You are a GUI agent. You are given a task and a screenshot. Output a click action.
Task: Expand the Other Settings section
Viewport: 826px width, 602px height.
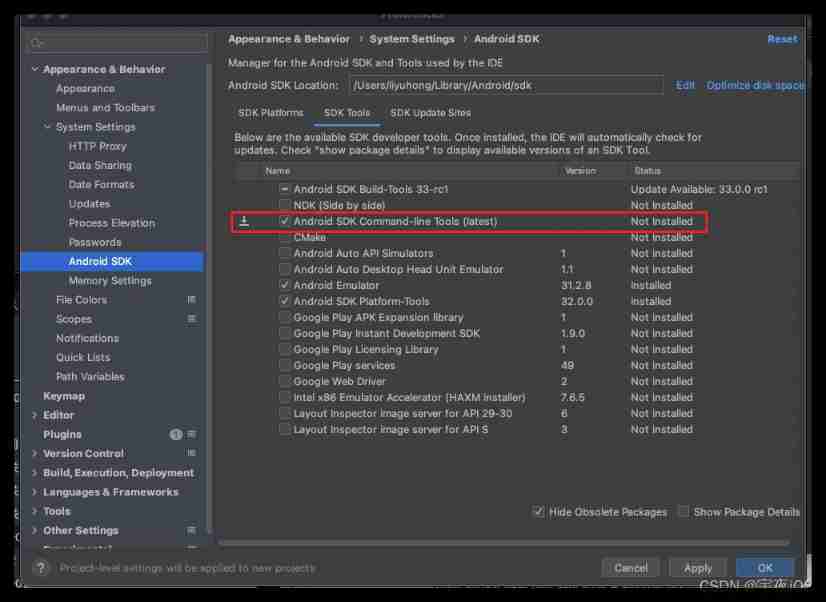pos(35,530)
